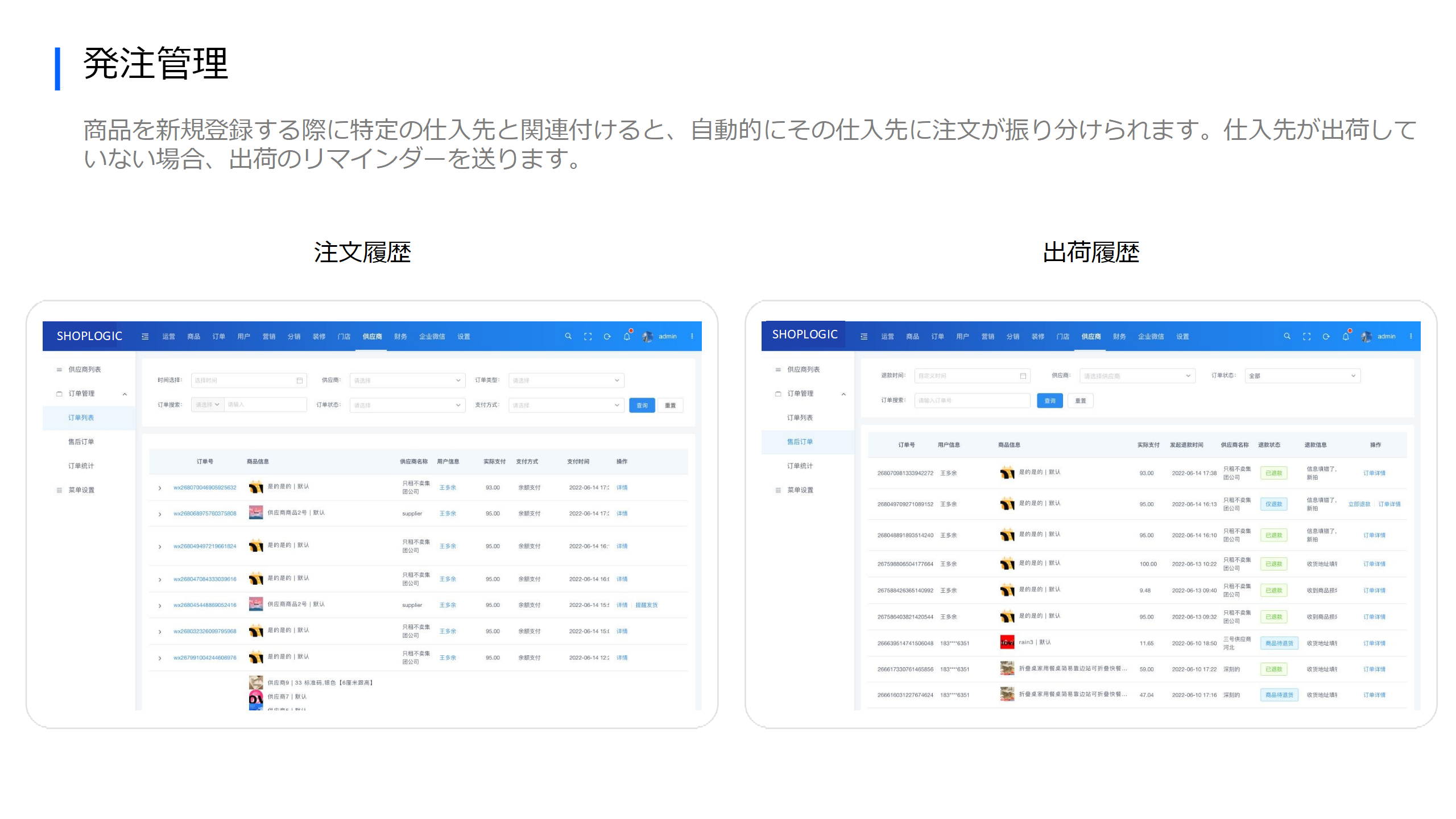Click more options dots in right panel header
Screen dimensions: 1456x819
click(x=1410, y=336)
